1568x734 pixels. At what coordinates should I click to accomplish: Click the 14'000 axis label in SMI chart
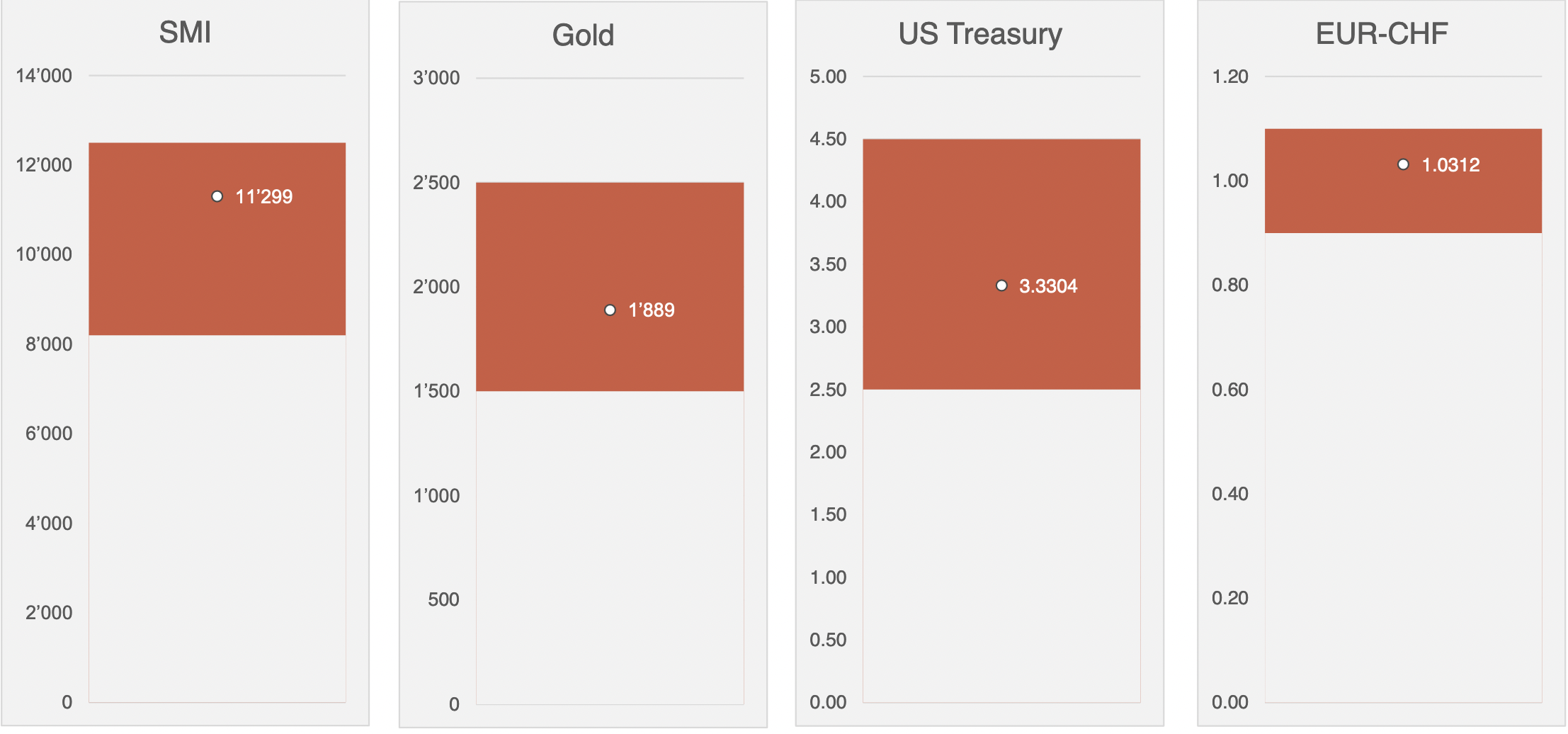(x=44, y=76)
